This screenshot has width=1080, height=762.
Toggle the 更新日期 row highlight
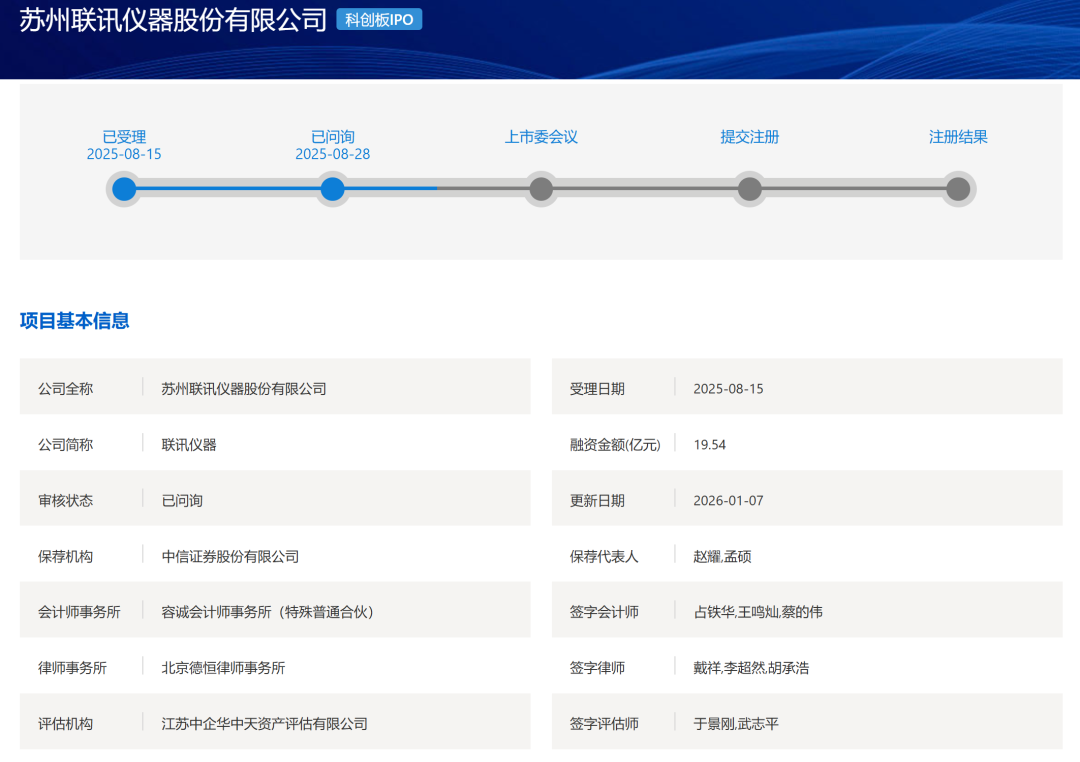(805, 498)
